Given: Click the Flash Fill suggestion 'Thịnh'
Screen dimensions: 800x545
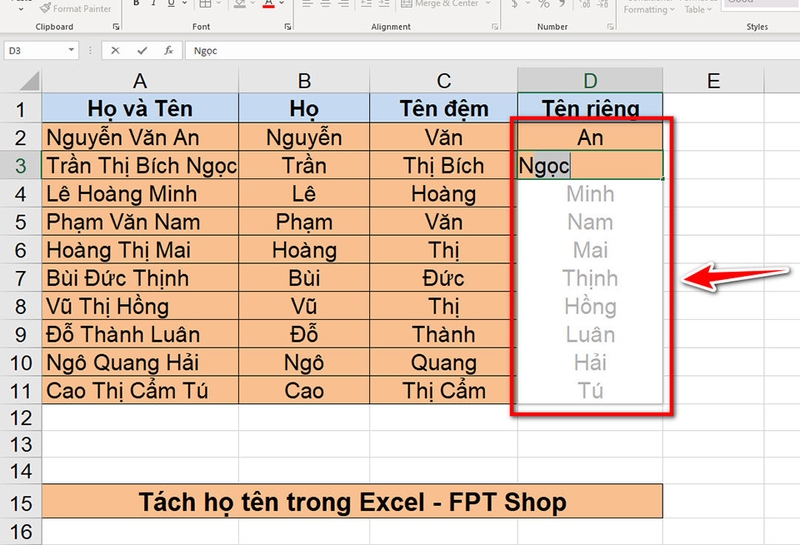Looking at the screenshot, I should (590, 278).
